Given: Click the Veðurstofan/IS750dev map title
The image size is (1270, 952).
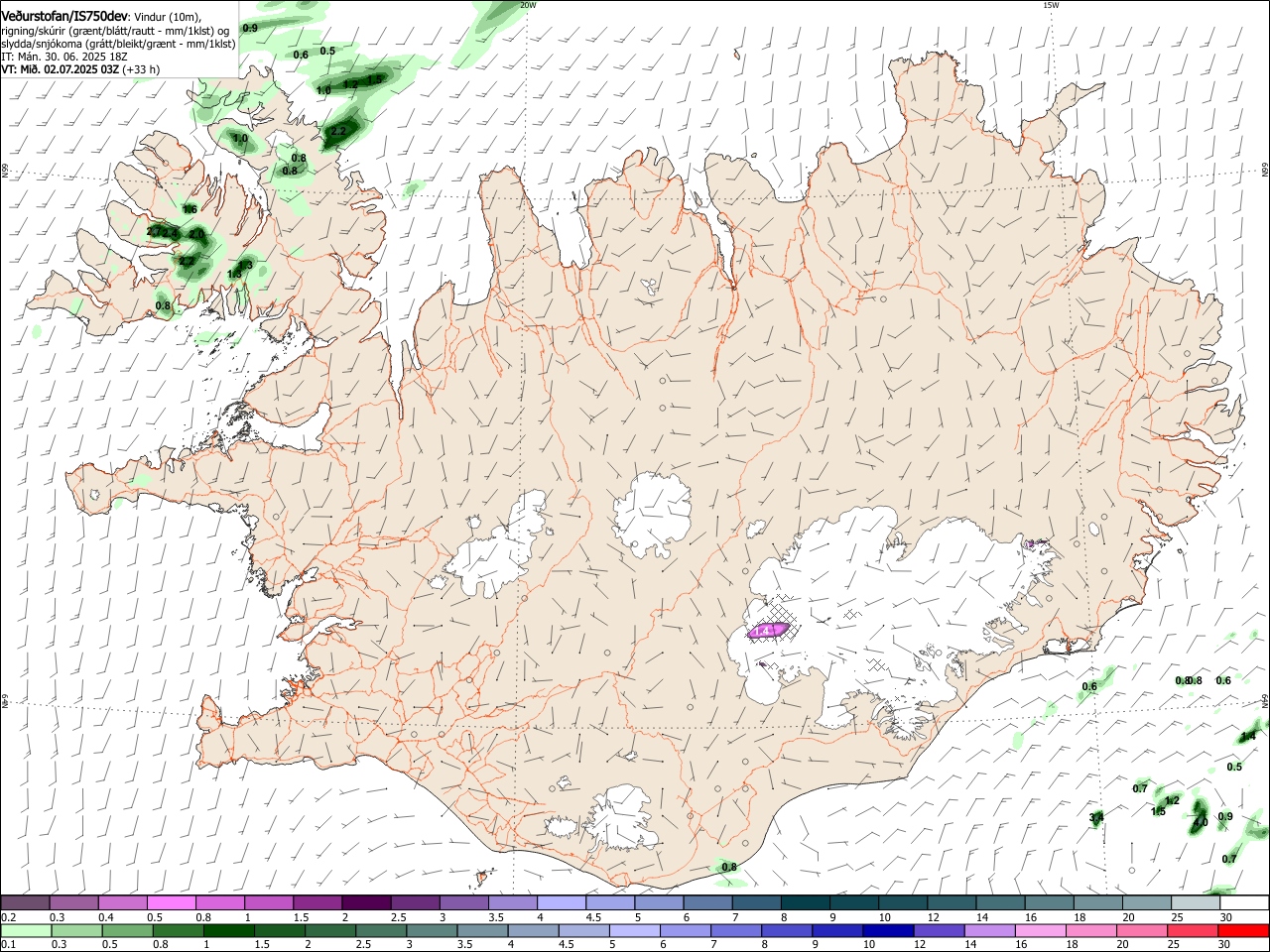Looking at the screenshot, I should pyautogui.click(x=64, y=17).
